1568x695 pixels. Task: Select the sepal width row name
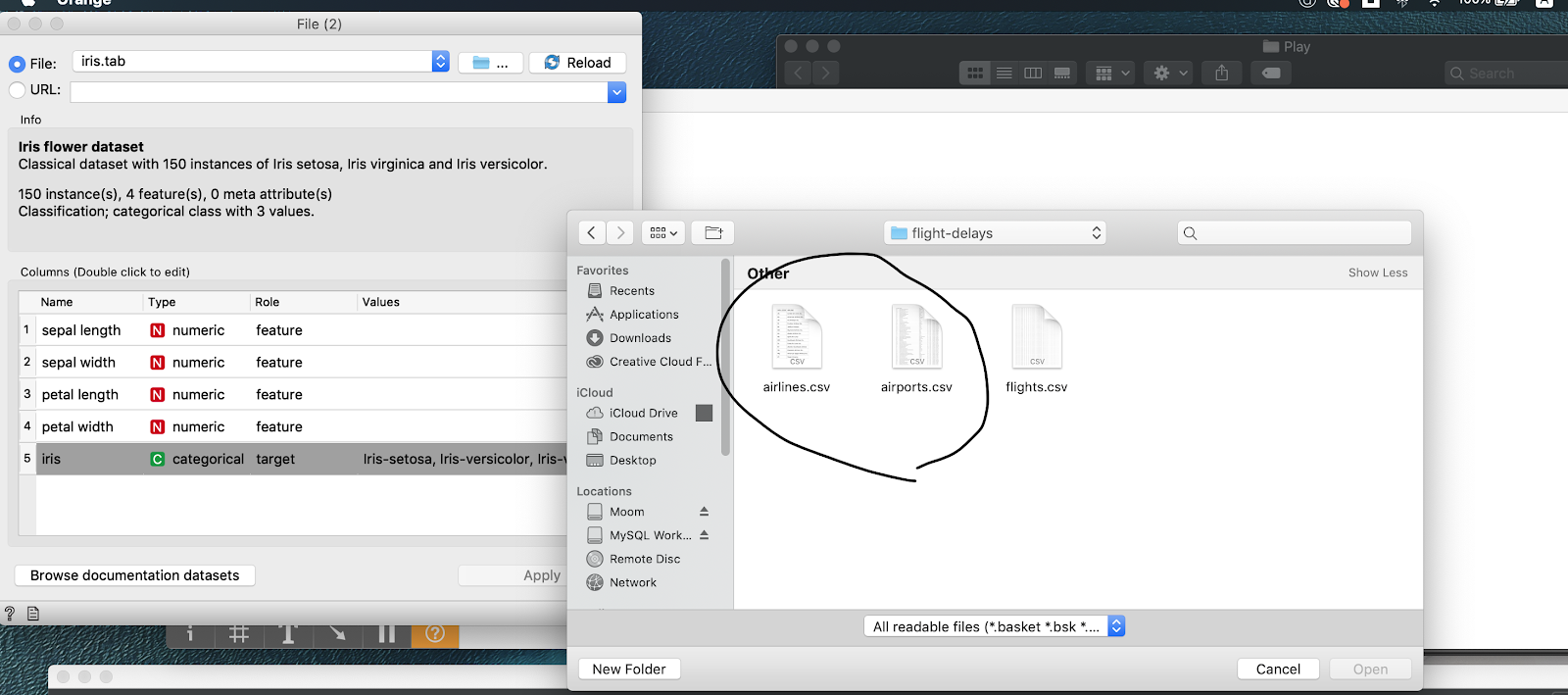point(78,363)
